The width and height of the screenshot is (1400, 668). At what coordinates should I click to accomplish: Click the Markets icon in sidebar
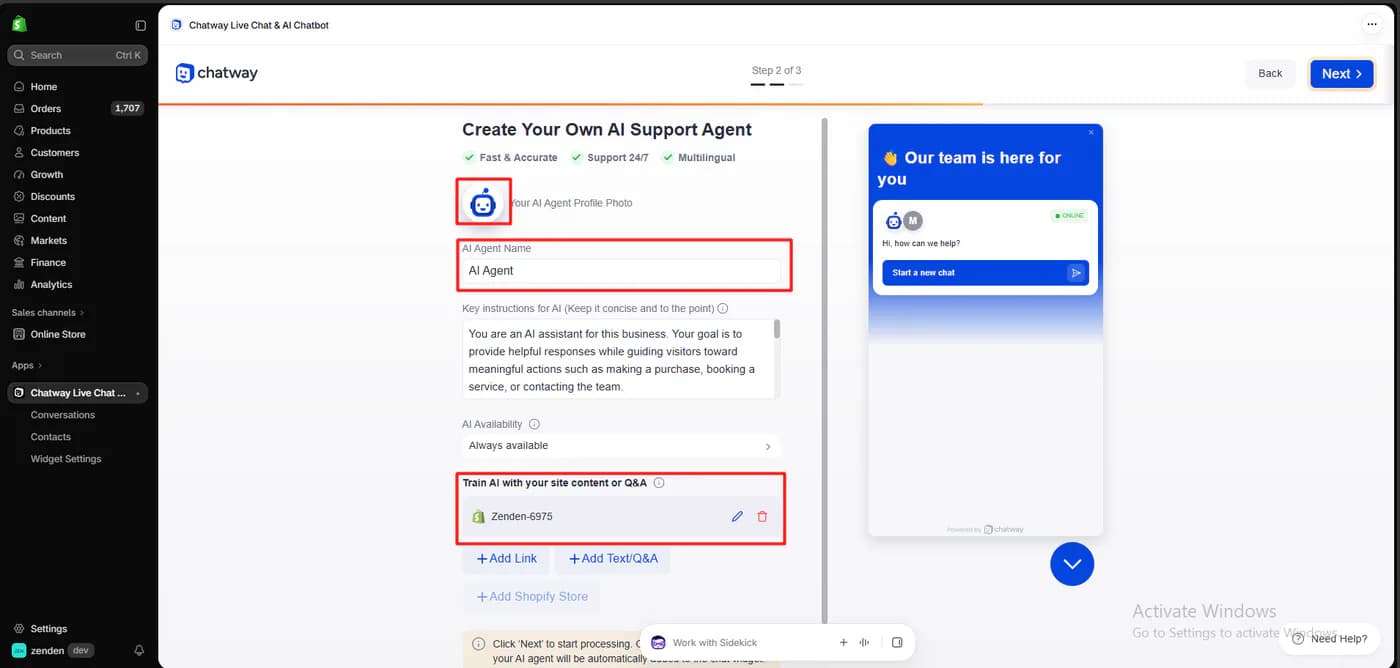pyautogui.click(x=19, y=241)
